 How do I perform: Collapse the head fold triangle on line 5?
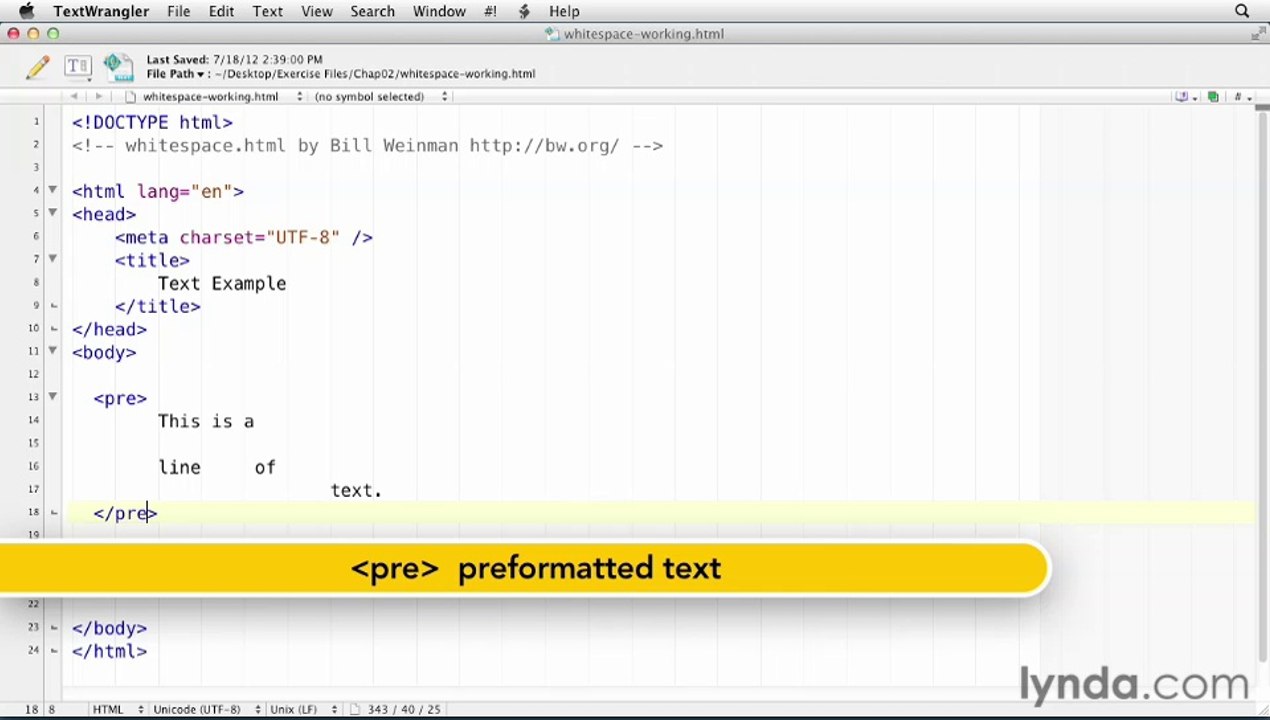pyautogui.click(x=52, y=213)
